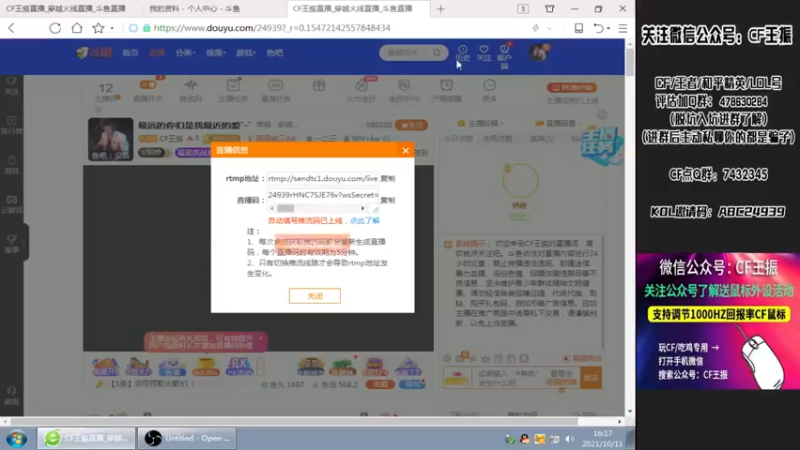The image size is (800, 450).
Task: Click the volume speaker tray icon
Action: (x=570, y=439)
